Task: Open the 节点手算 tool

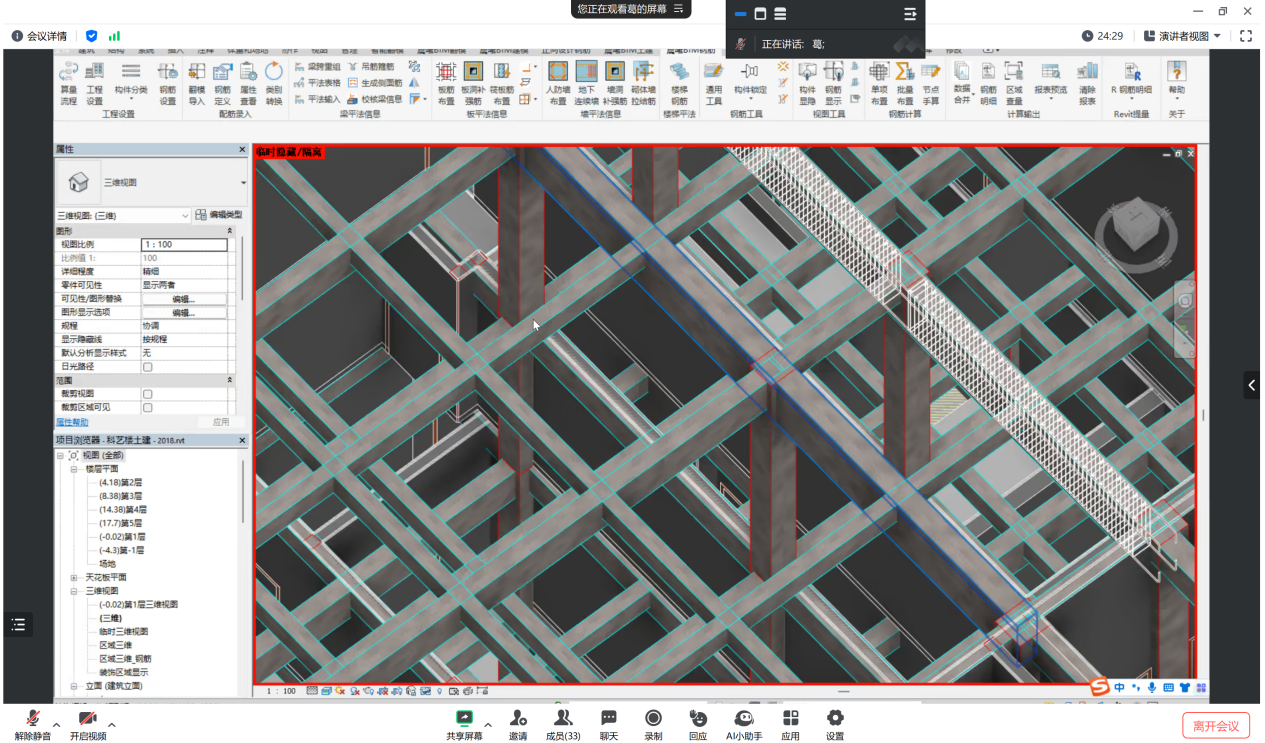Action: coord(931,83)
